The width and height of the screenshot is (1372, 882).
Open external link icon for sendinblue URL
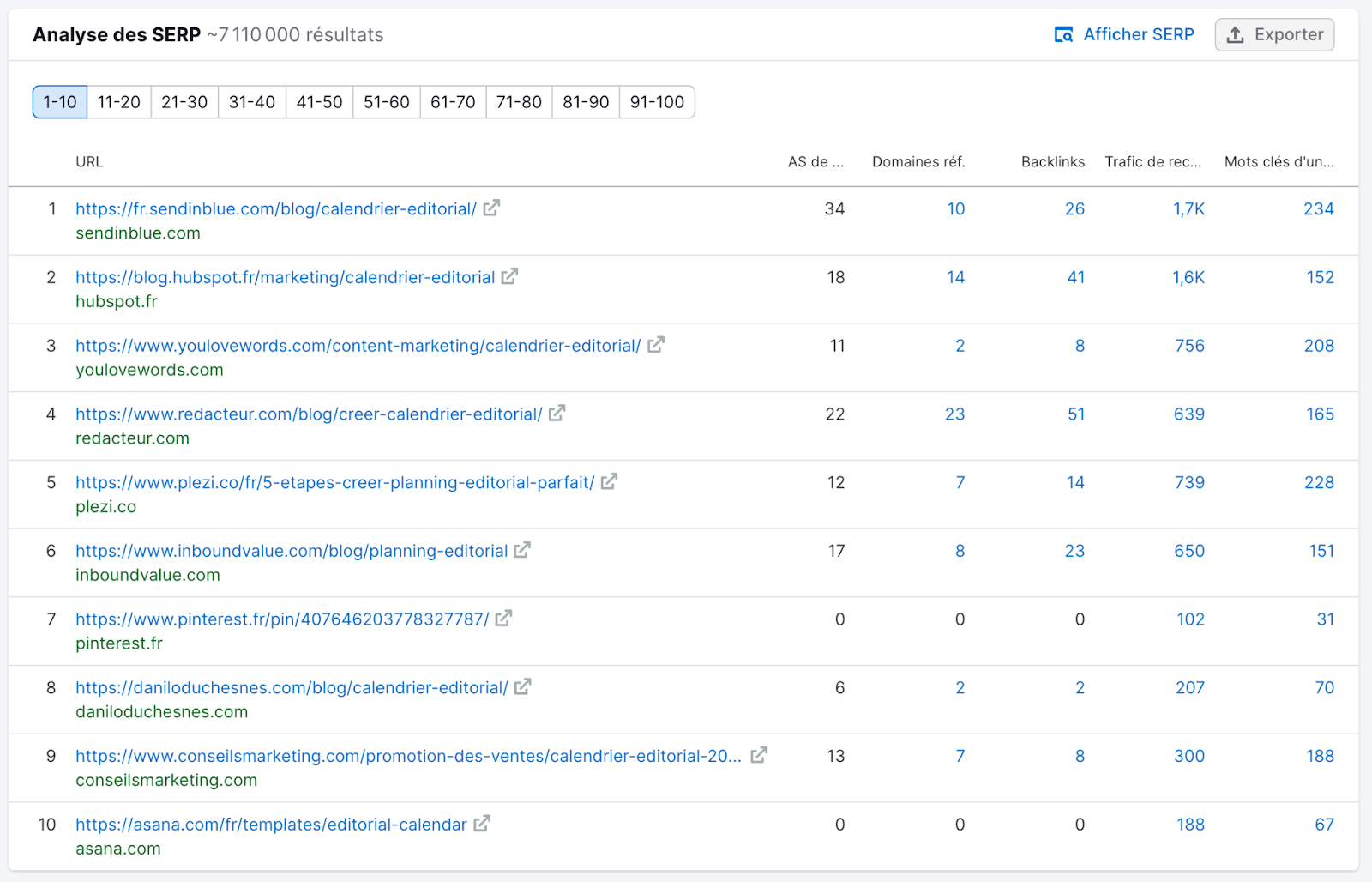point(491,208)
